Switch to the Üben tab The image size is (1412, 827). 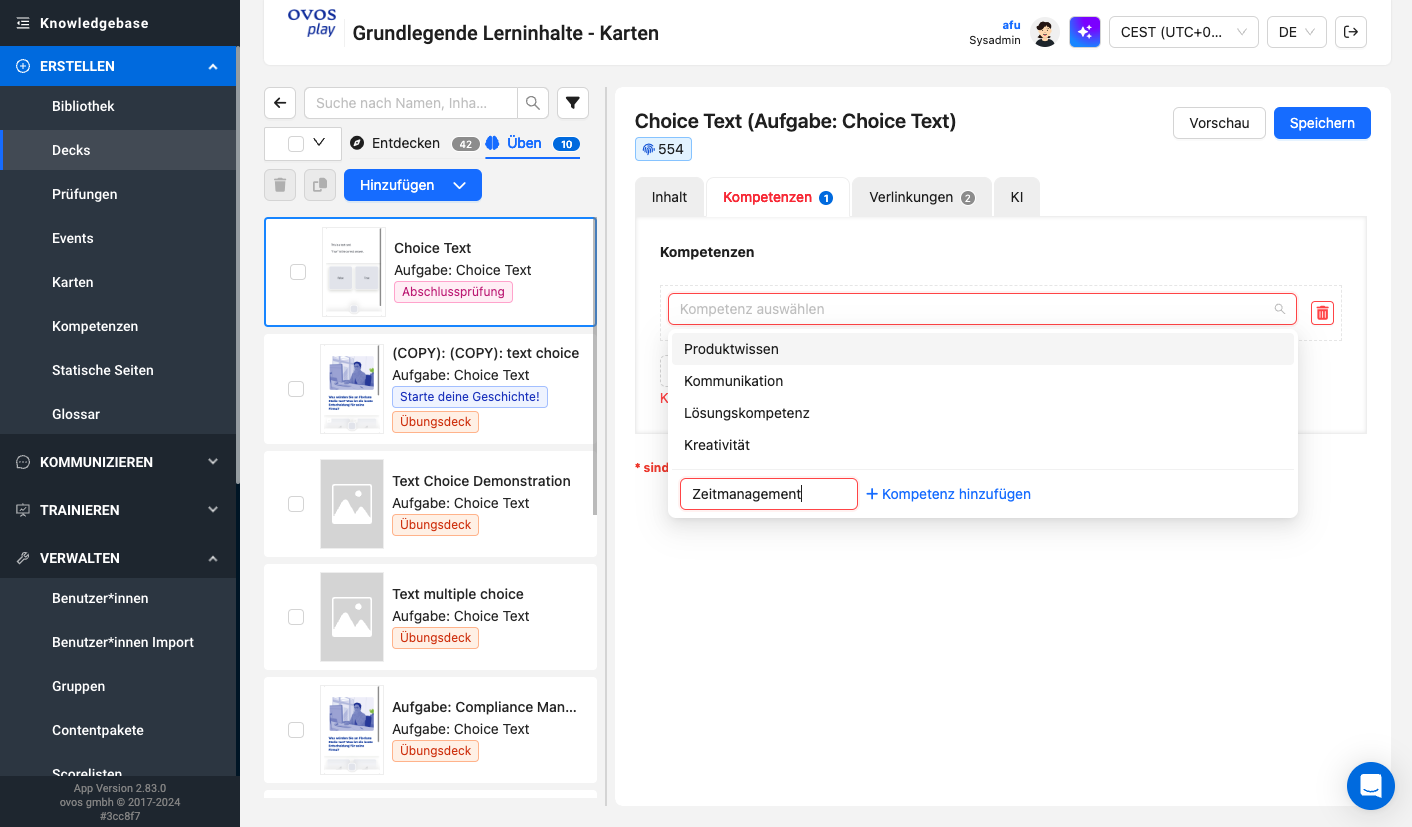pyautogui.click(x=533, y=143)
